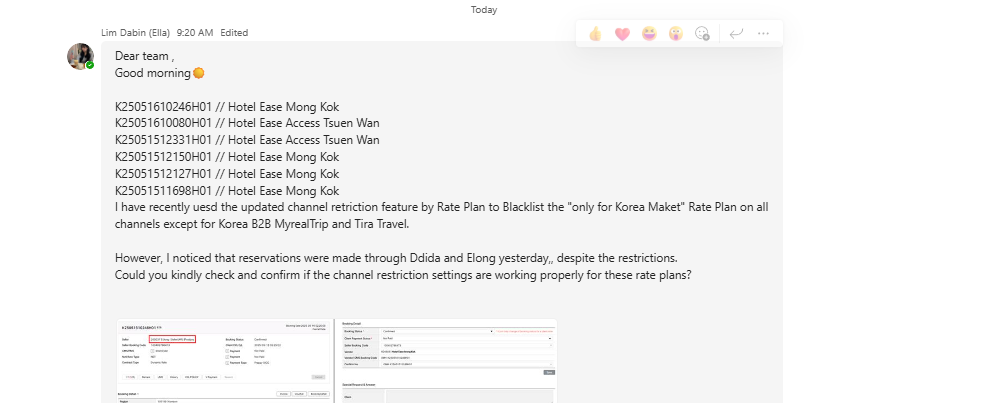Click the sender name Lim Dabin (Ella)
995x403 pixels.
pos(135,32)
